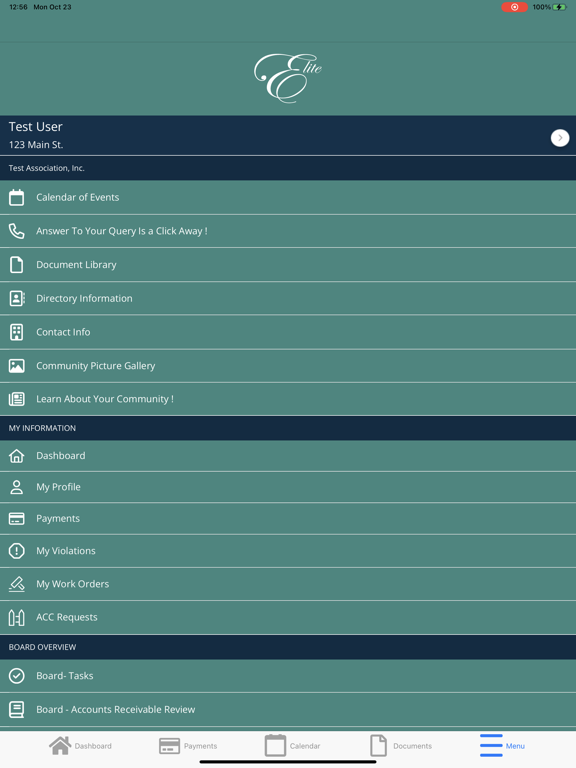This screenshot has width=576, height=768.
Task: Open My Profile
Action: [288, 487]
